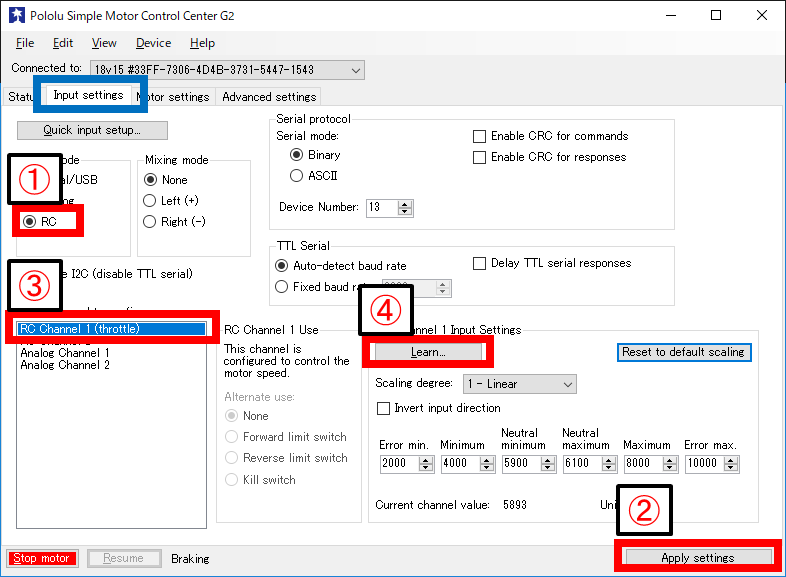This screenshot has width=786, height=577.
Task: Select Reverse limit switch option
Action: pyautogui.click(x=287, y=458)
